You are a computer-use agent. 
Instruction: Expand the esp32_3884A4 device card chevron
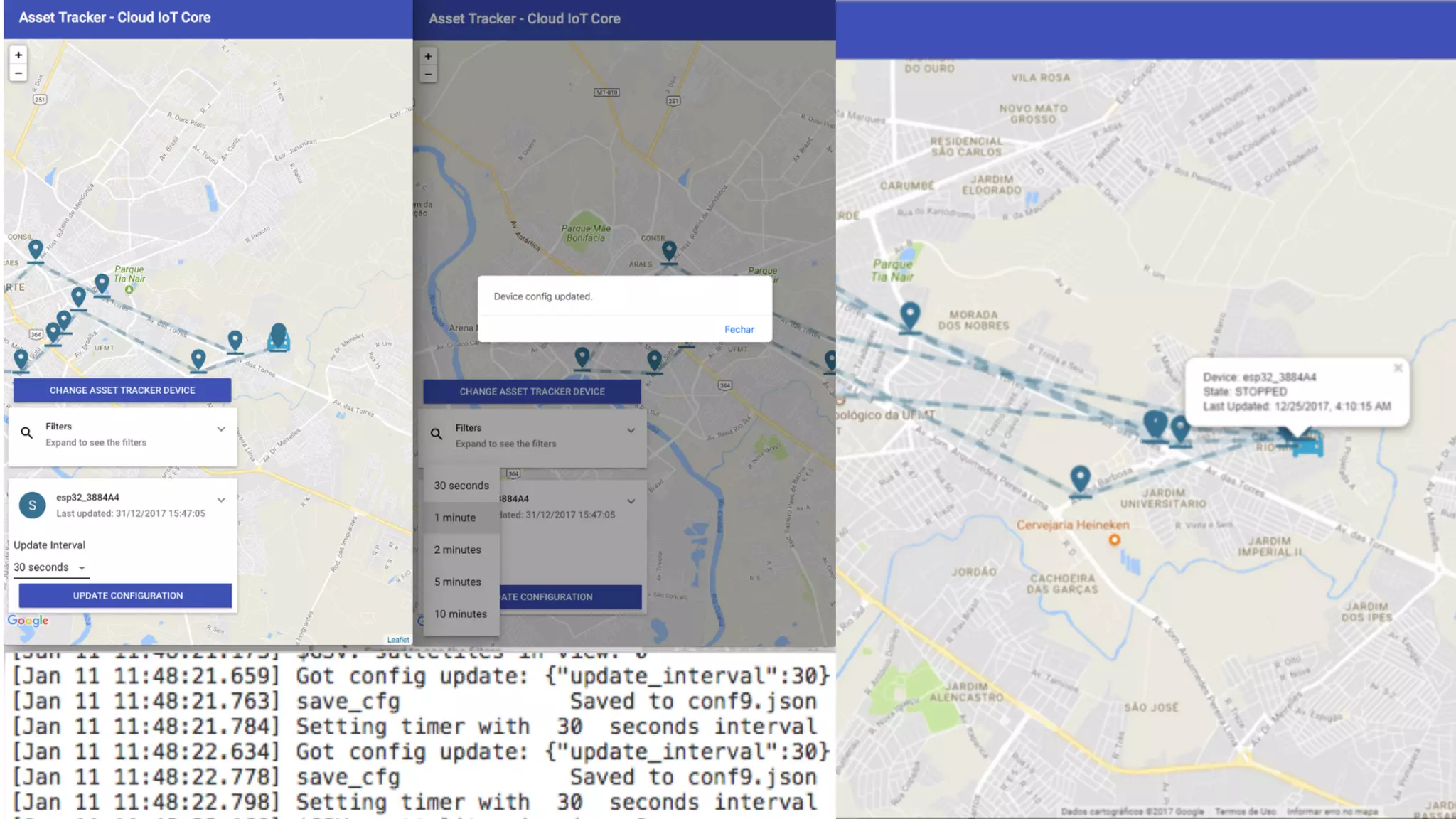click(x=221, y=500)
